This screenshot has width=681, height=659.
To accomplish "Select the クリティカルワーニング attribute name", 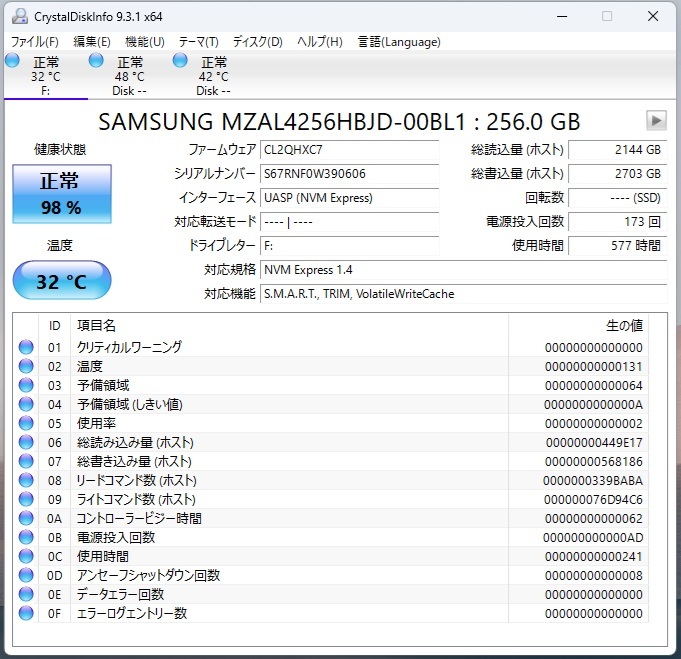I will [x=129, y=347].
